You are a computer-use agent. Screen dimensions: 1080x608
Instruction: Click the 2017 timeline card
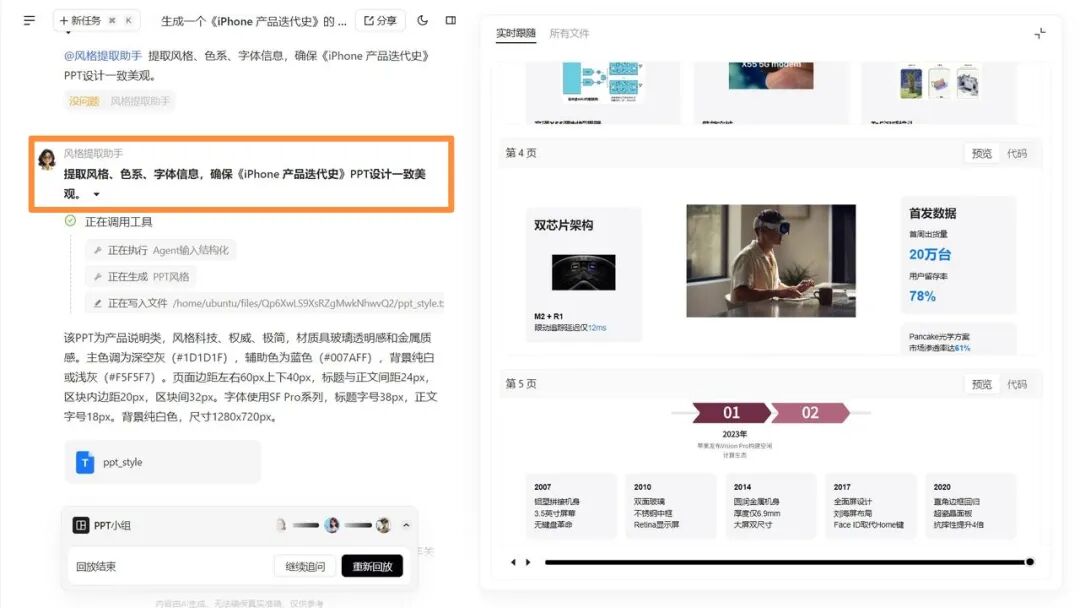point(871,505)
